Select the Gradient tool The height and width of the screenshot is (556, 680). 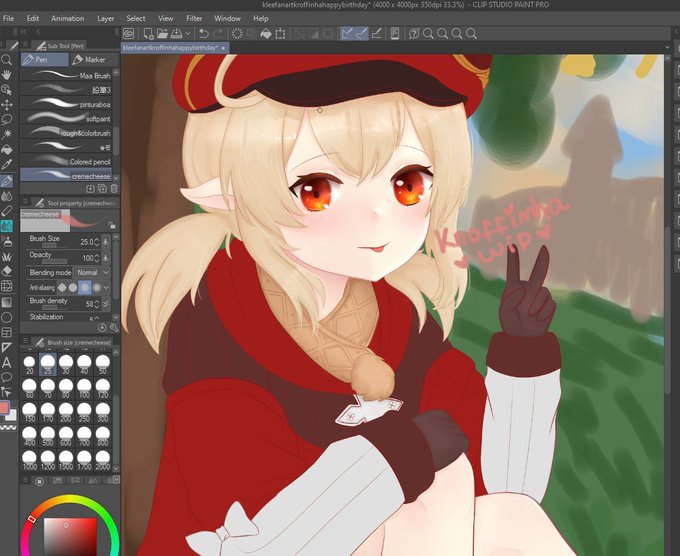coord(7,302)
